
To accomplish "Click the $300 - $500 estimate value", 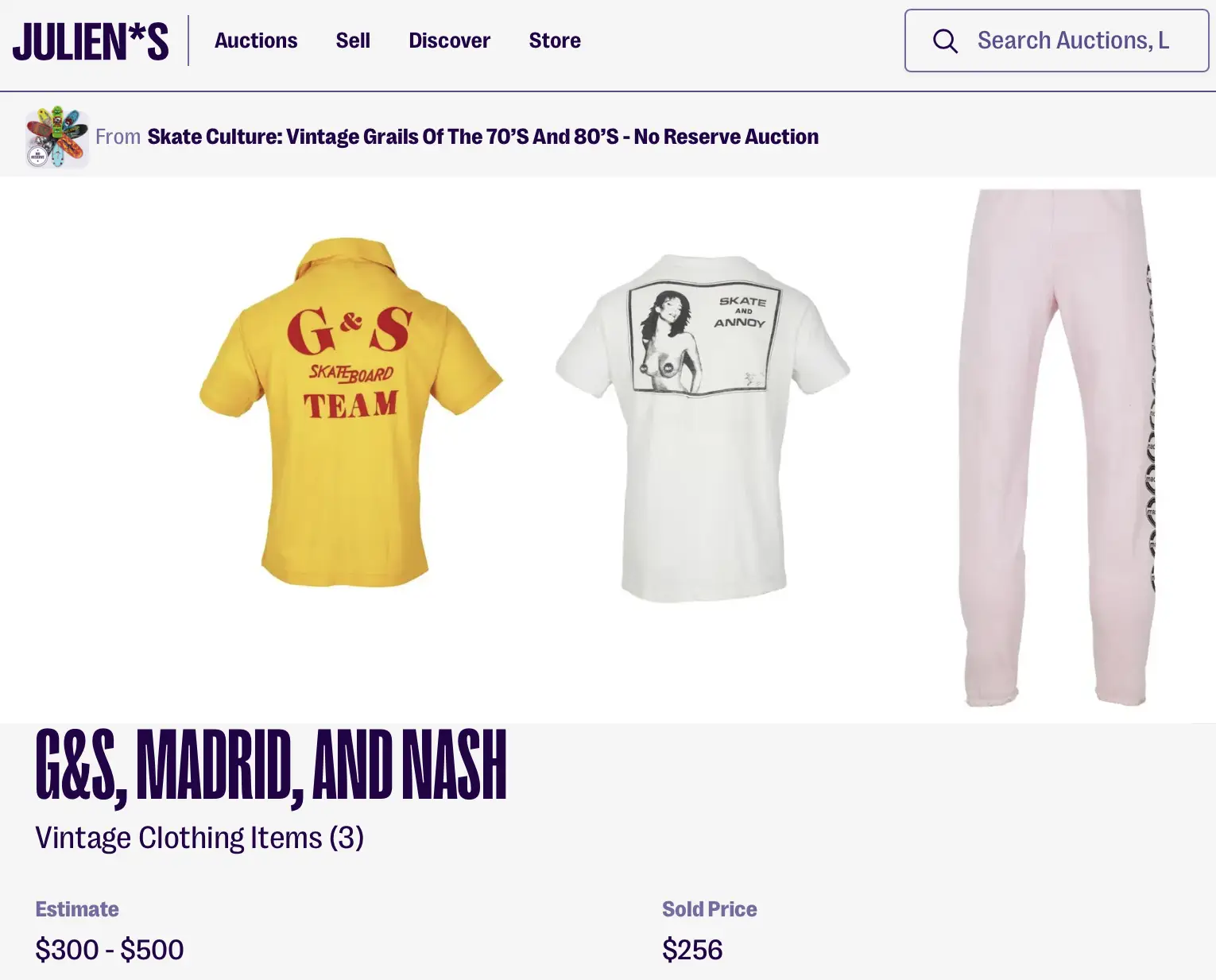I will point(110,950).
